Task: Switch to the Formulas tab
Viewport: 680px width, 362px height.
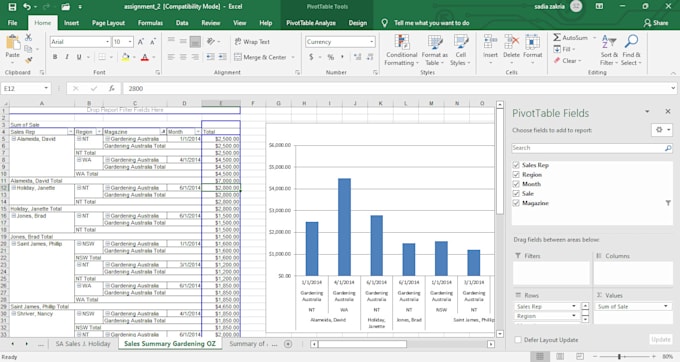Action: coord(150,23)
